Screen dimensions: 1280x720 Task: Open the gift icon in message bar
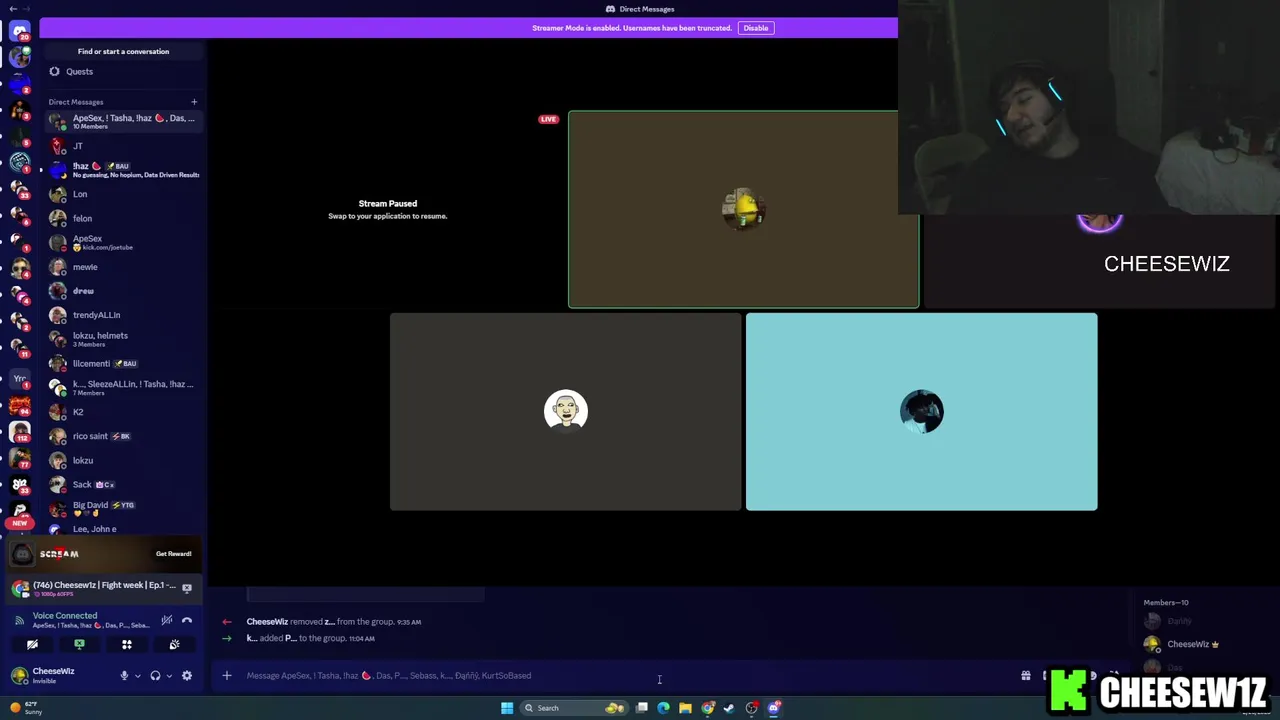(x=1025, y=676)
